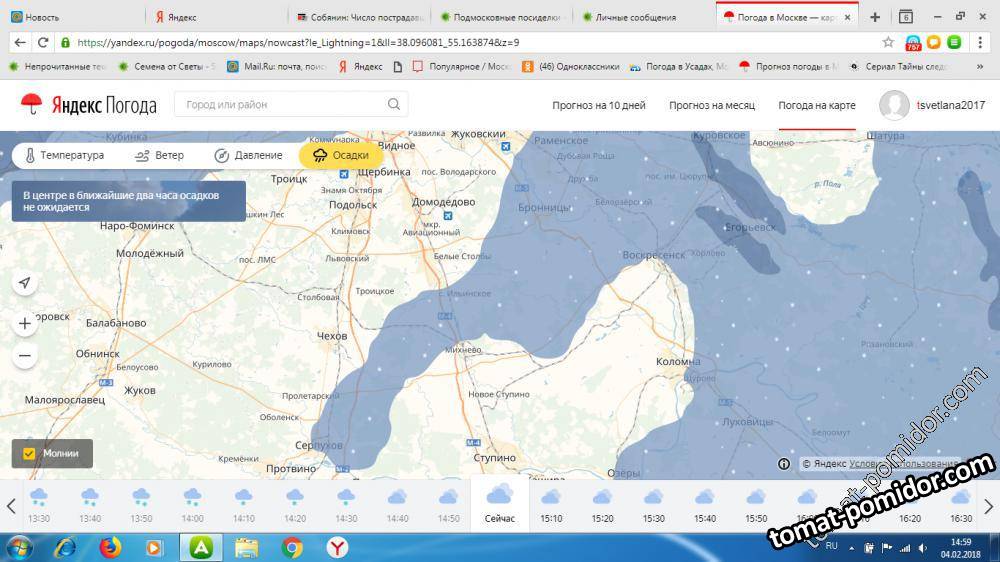The width and height of the screenshot is (1000, 562).
Task: Open Погода в Усадах bookmark
Action: coord(679,66)
